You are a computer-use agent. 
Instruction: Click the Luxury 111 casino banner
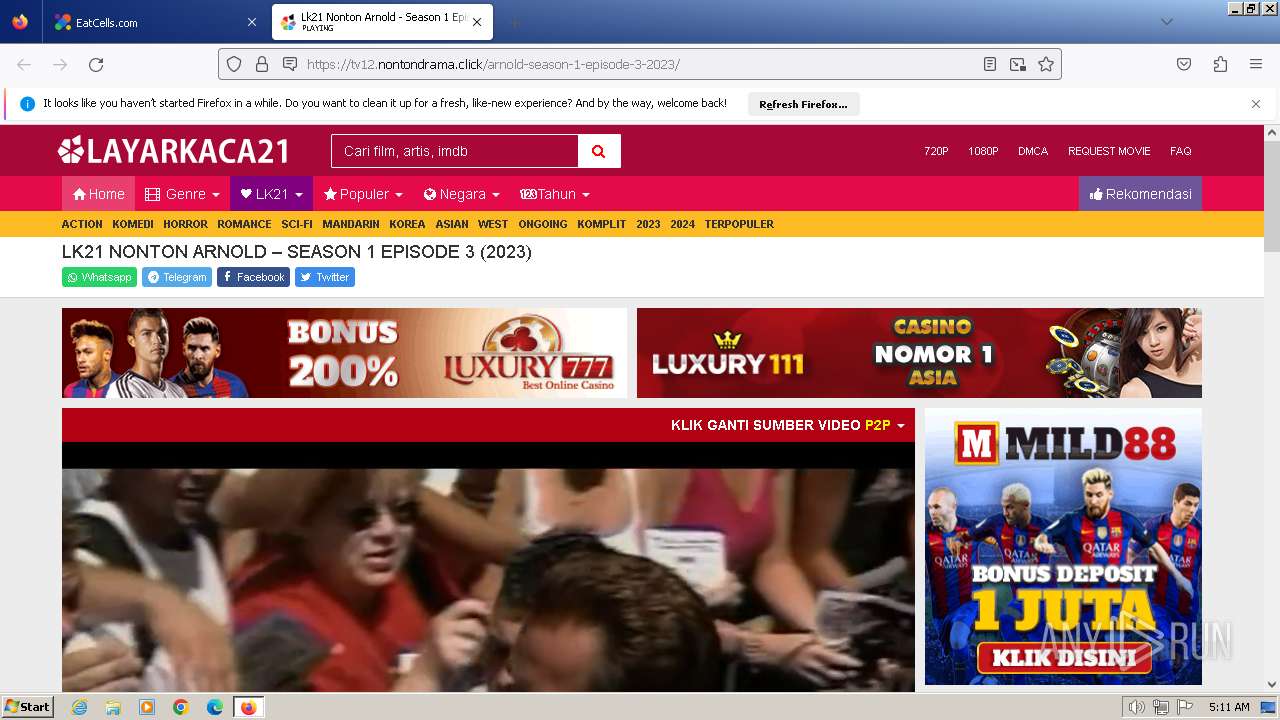coord(919,353)
